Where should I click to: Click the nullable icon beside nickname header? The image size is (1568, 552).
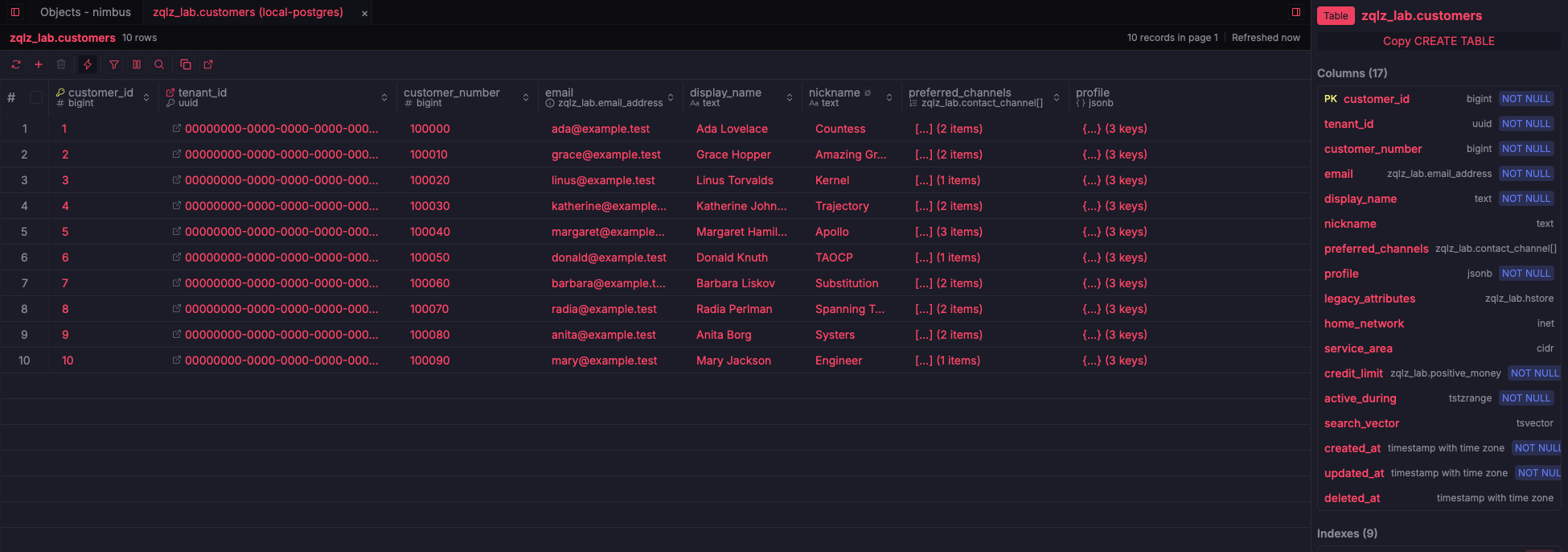pyautogui.click(x=868, y=93)
